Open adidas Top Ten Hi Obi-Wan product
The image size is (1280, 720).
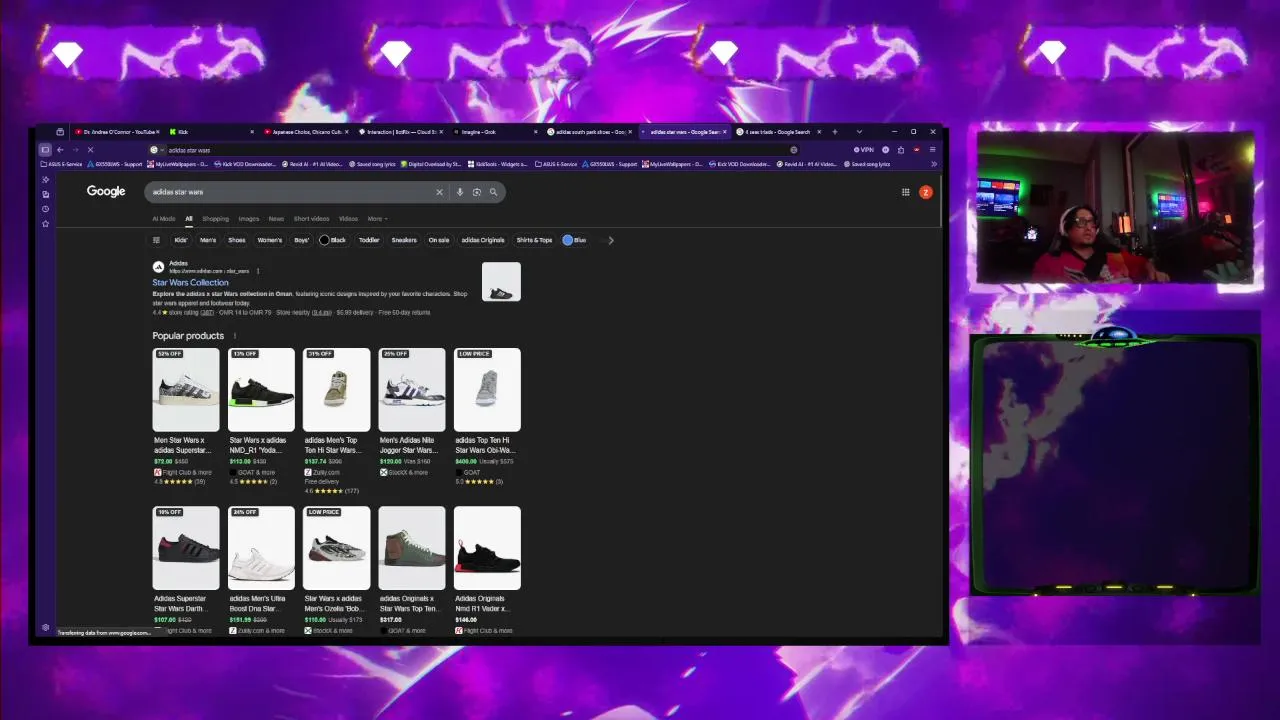click(x=487, y=415)
